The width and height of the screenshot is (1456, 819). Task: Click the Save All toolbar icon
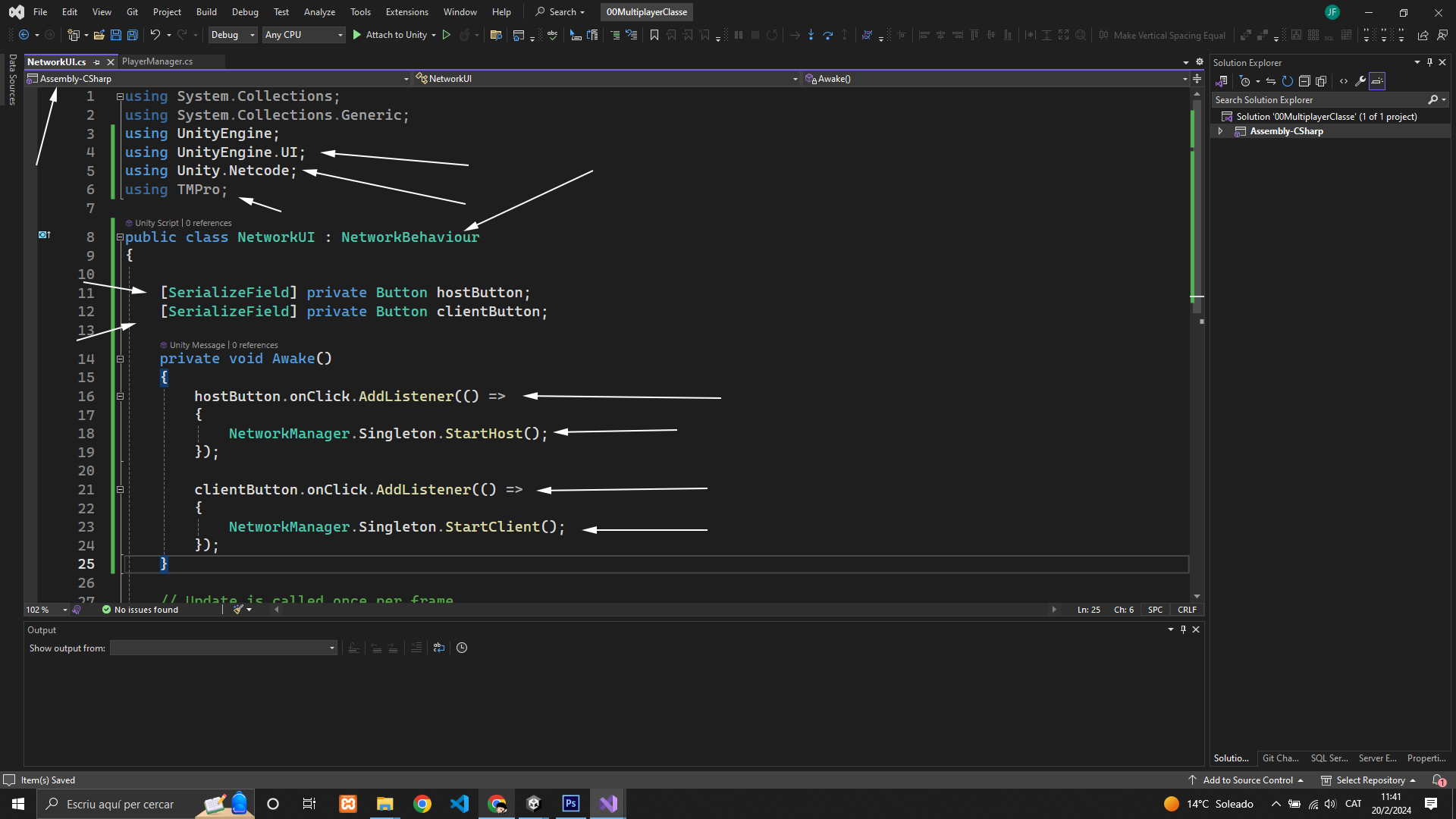click(132, 35)
